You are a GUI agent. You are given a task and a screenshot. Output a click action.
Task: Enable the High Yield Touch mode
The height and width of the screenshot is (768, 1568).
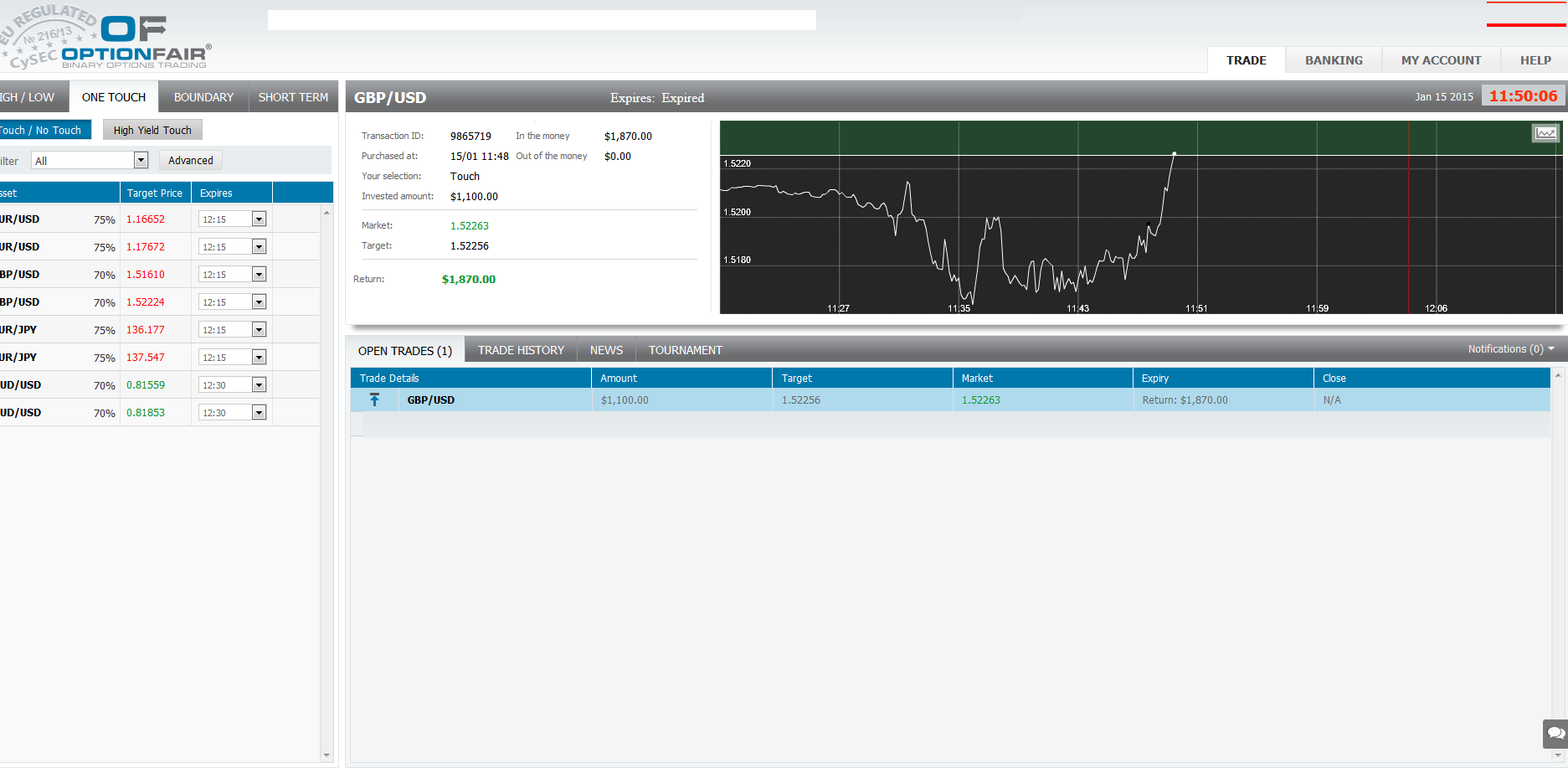152,129
